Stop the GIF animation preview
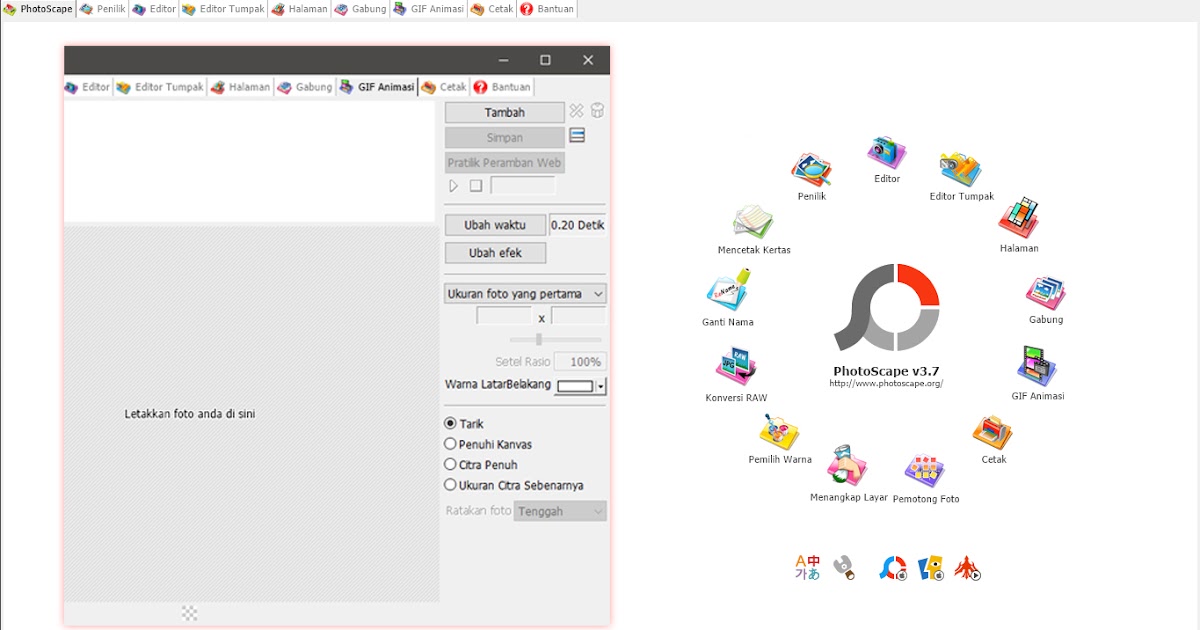 click(476, 186)
